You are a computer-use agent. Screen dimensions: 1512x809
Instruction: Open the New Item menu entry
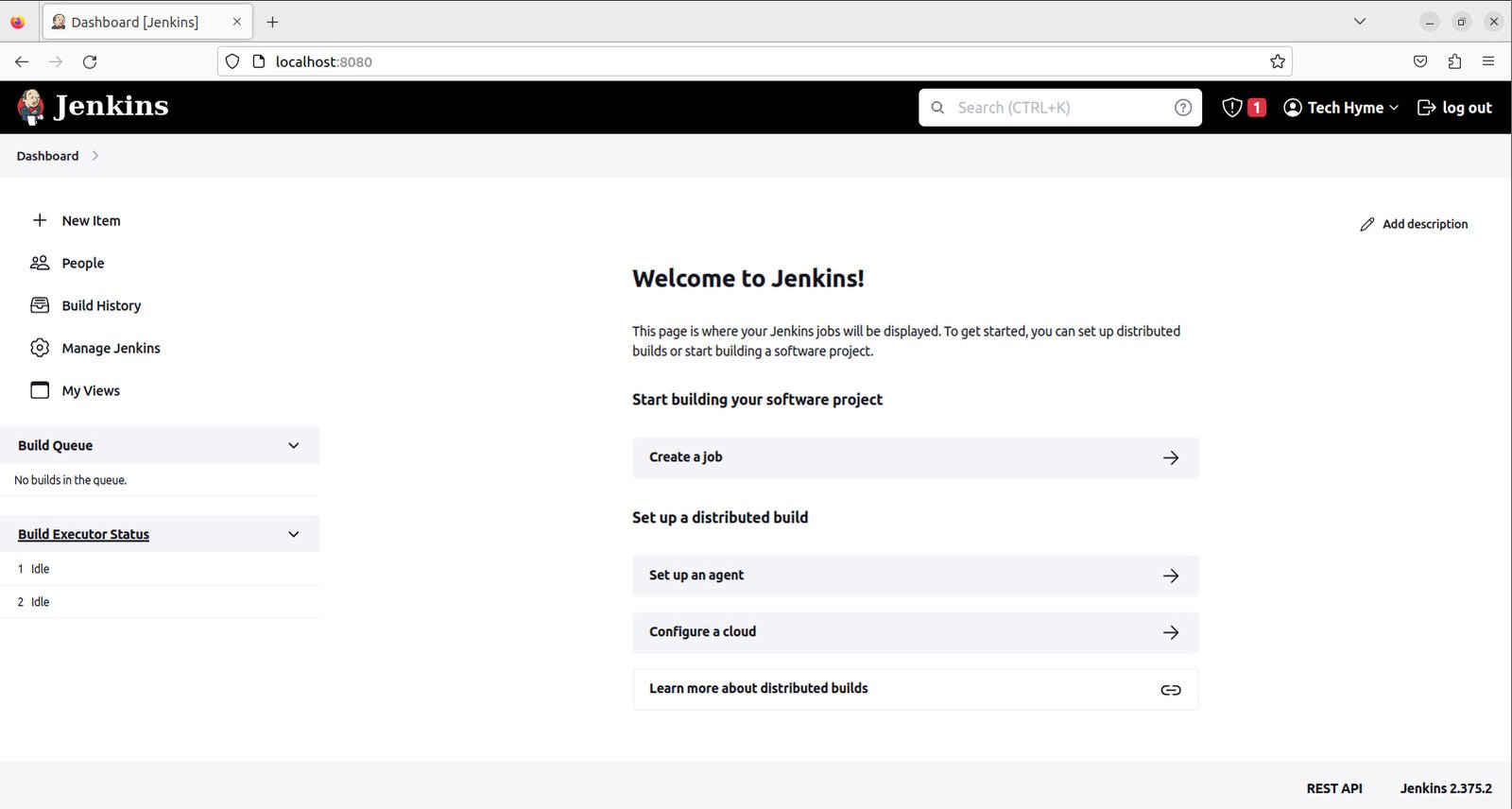(x=91, y=220)
